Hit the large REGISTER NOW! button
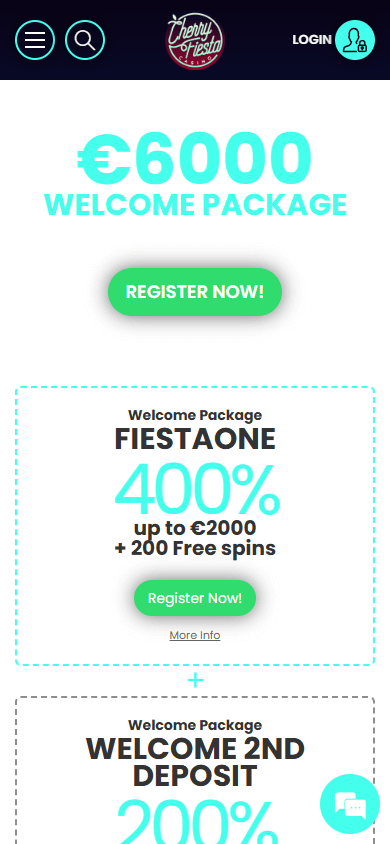The height and width of the screenshot is (844, 390). click(195, 292)
